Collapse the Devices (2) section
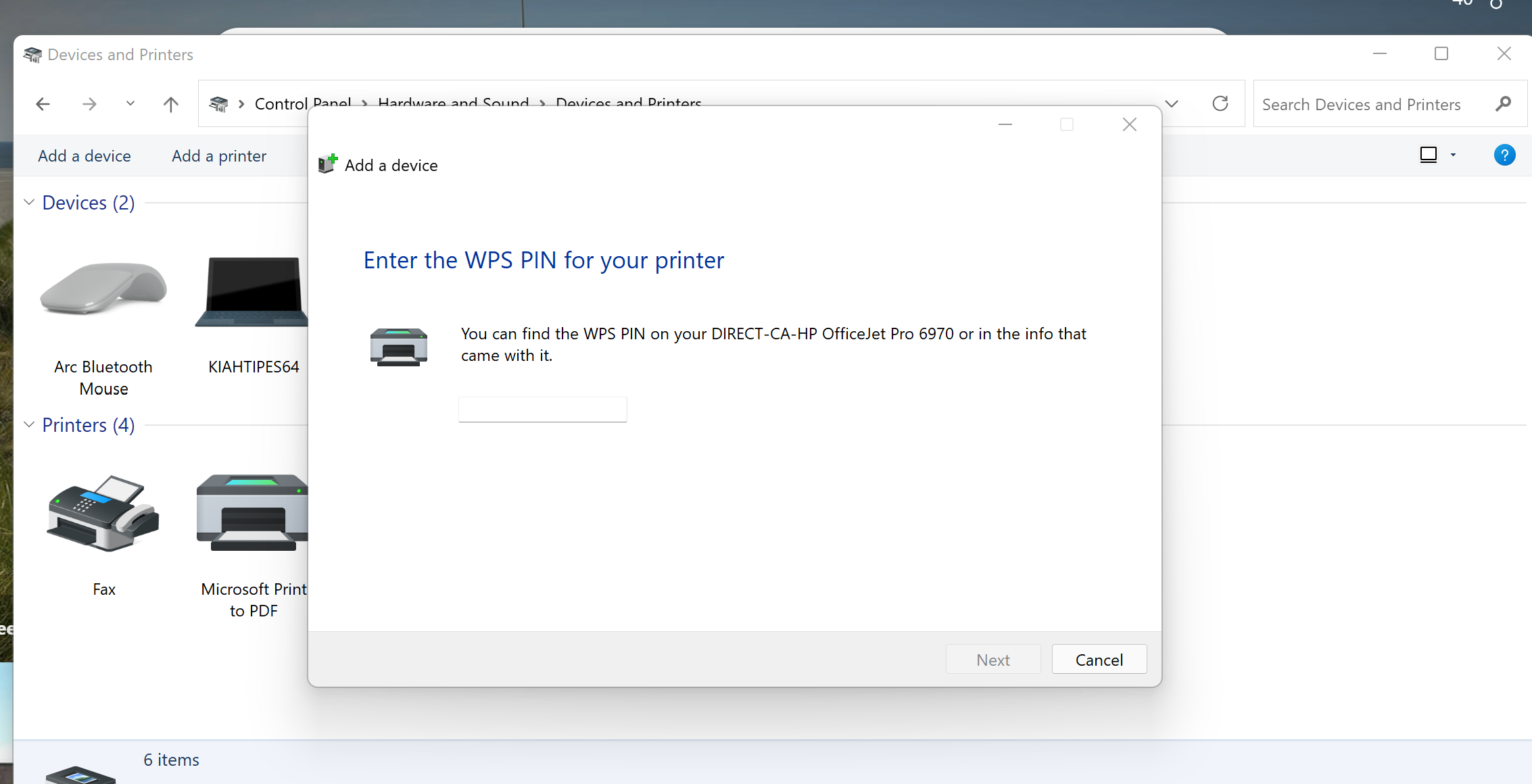Viewport: 1532px width, 784px height. click(29, 202)
